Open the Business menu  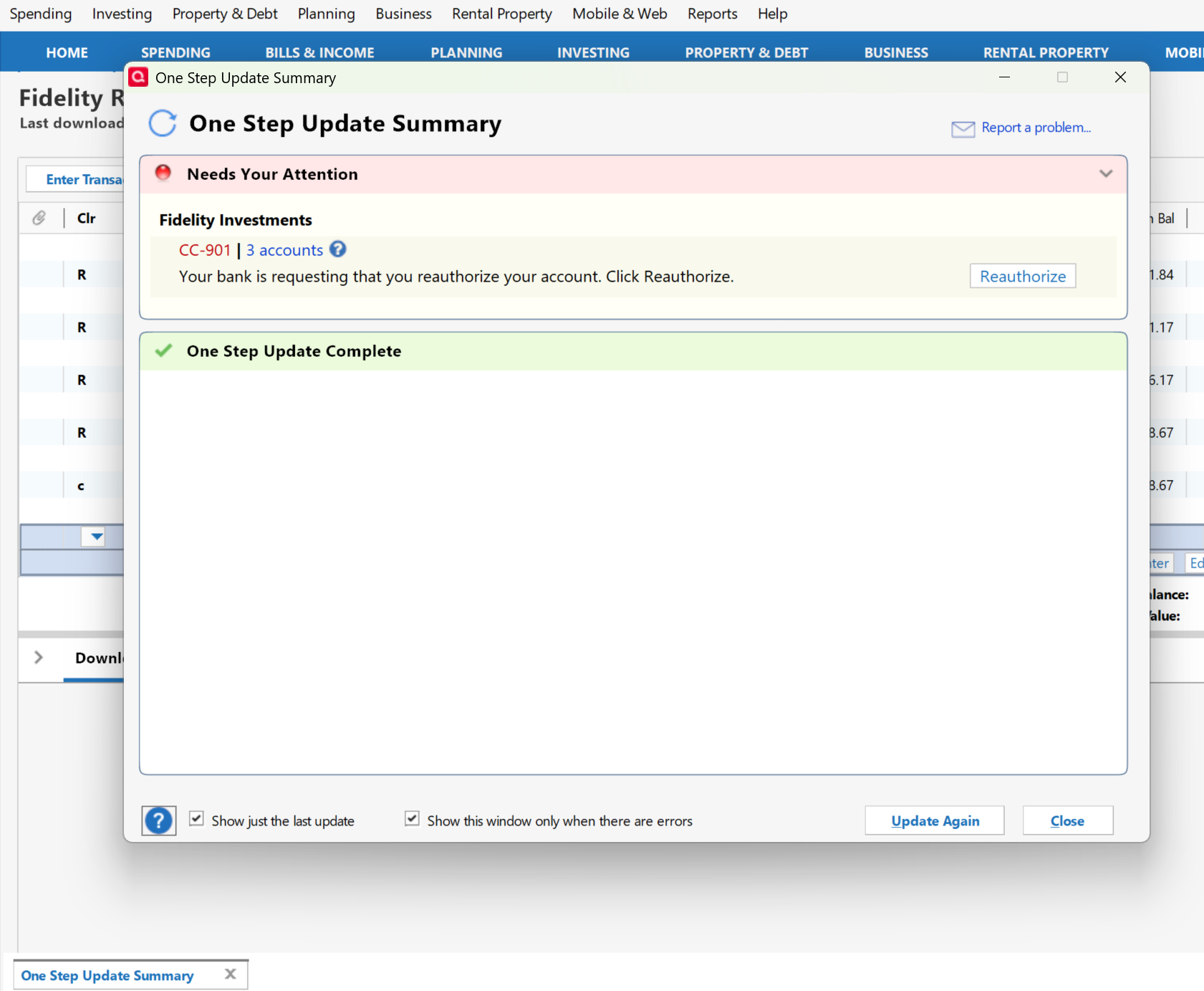coord(403,14)
